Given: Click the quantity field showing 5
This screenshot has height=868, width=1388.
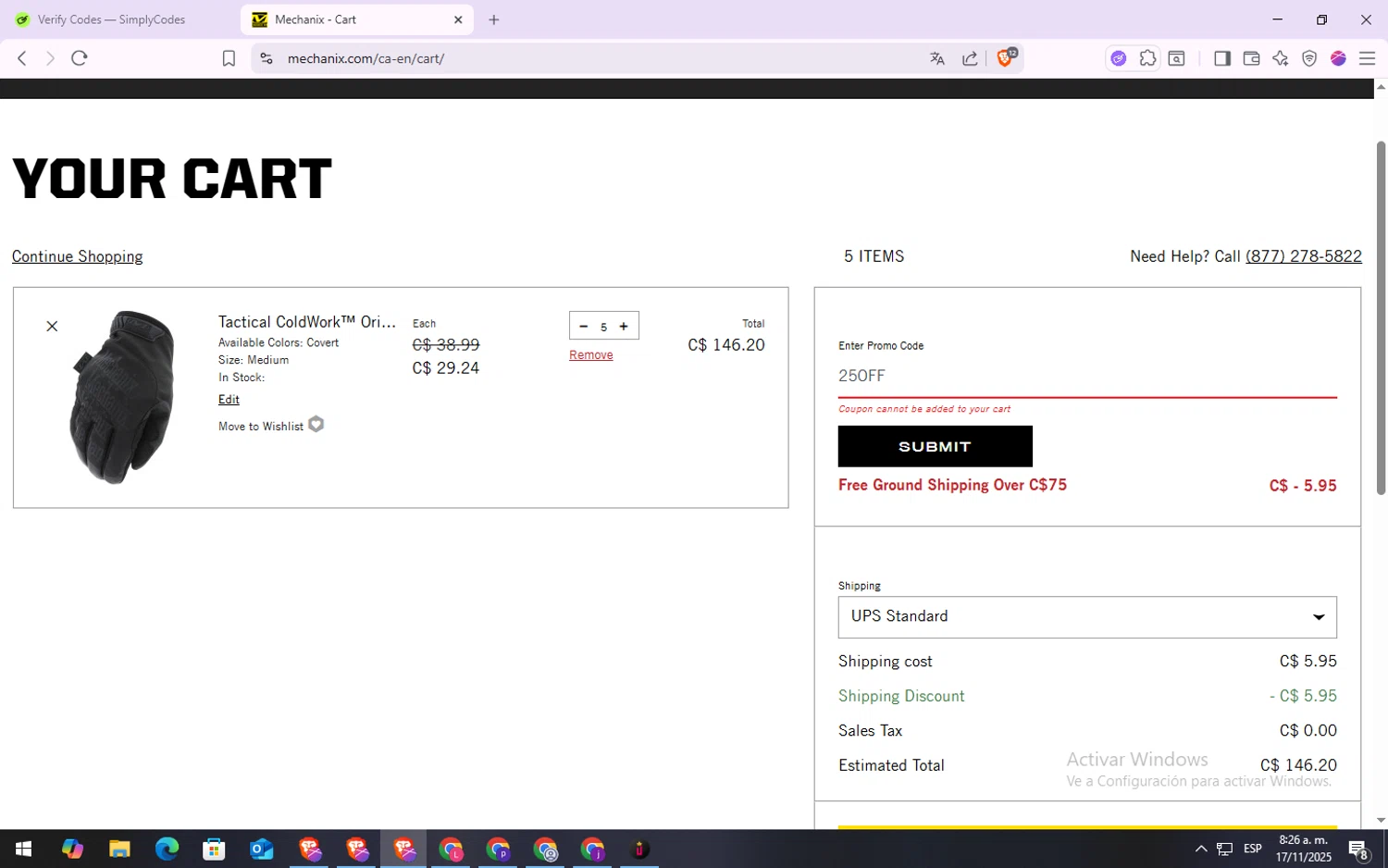Looking at the screenshot, I should click(603, 327).
